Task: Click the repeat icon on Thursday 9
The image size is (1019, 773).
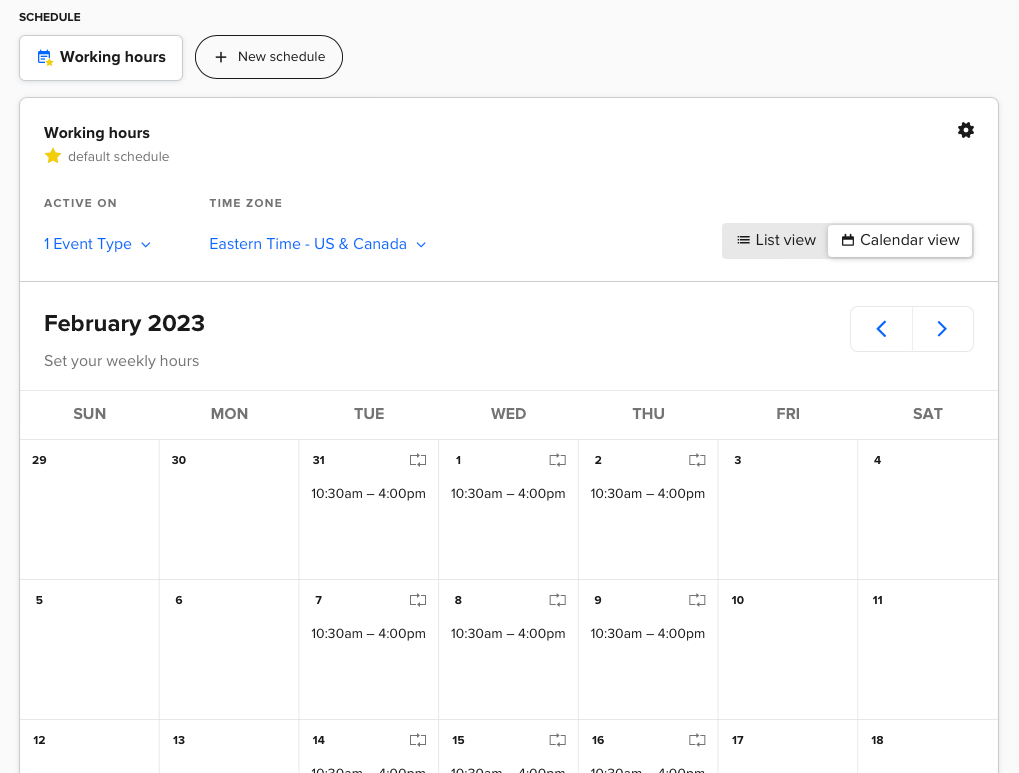Action: (x=697, y=600)
